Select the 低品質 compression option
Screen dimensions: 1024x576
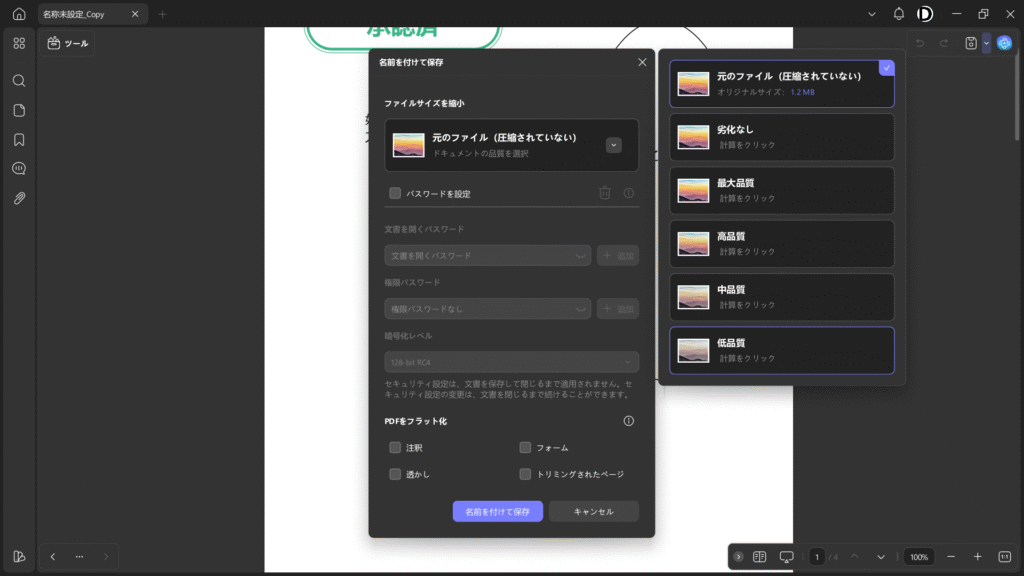(x=781, y=350)
